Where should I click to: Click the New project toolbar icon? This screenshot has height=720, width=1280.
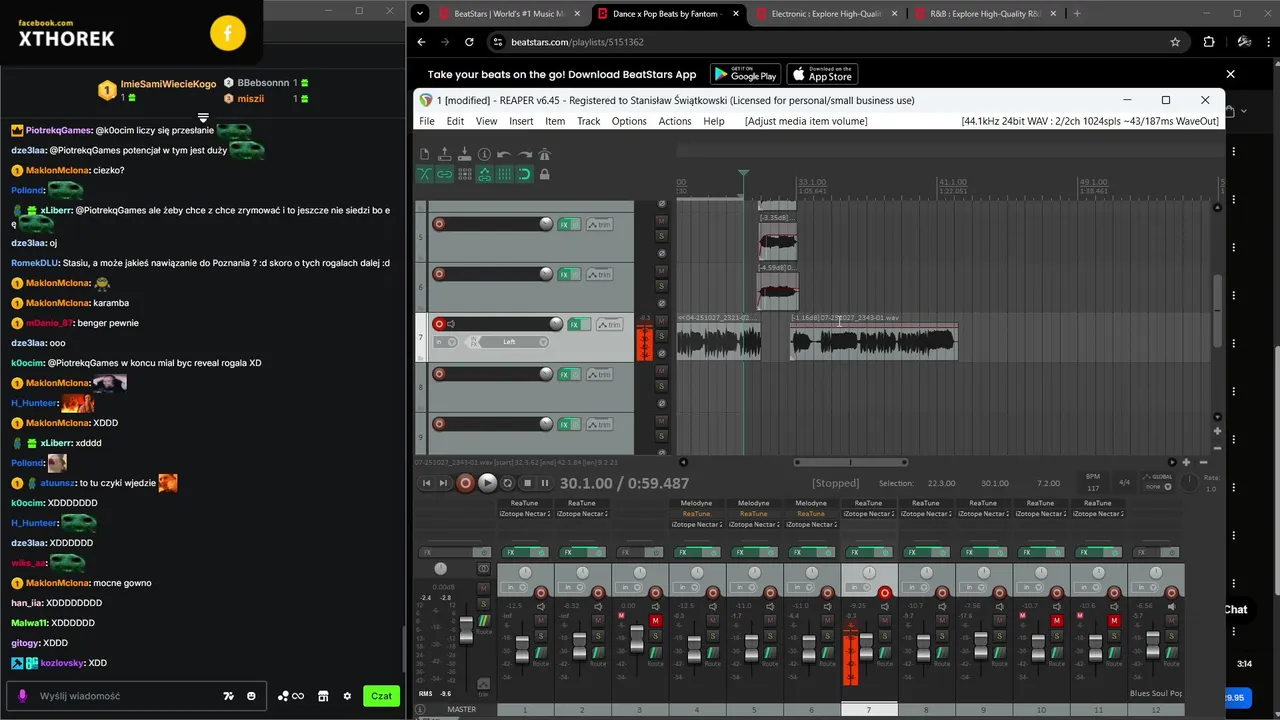(x=424, y=154)
